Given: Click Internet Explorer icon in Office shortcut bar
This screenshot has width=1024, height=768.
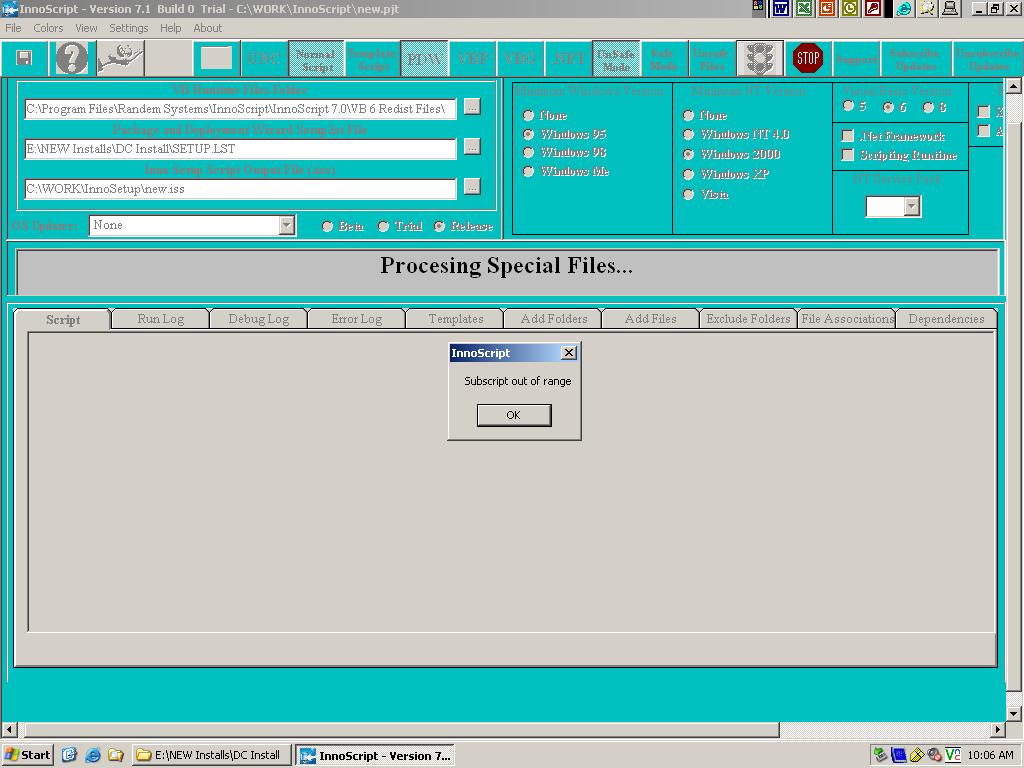Looking at the screenshot, I should (x=904, y=8).
